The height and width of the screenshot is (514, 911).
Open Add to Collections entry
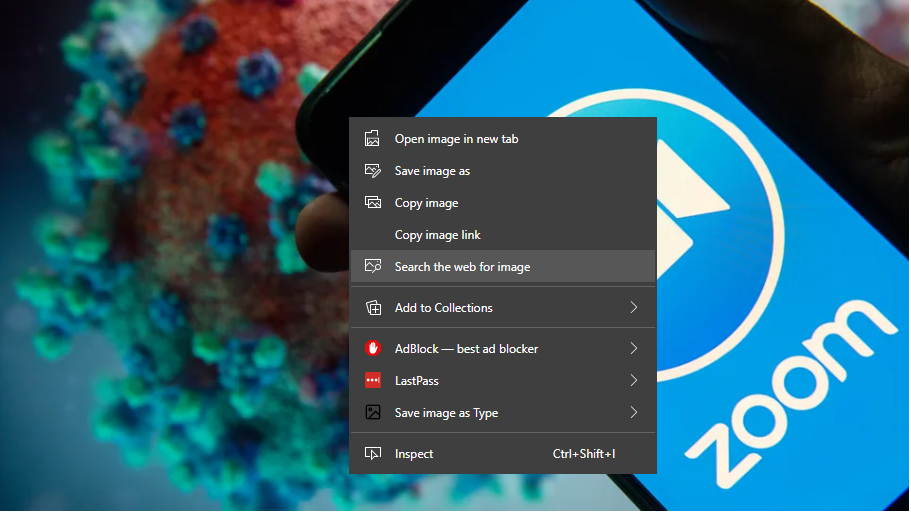[503, 308]
